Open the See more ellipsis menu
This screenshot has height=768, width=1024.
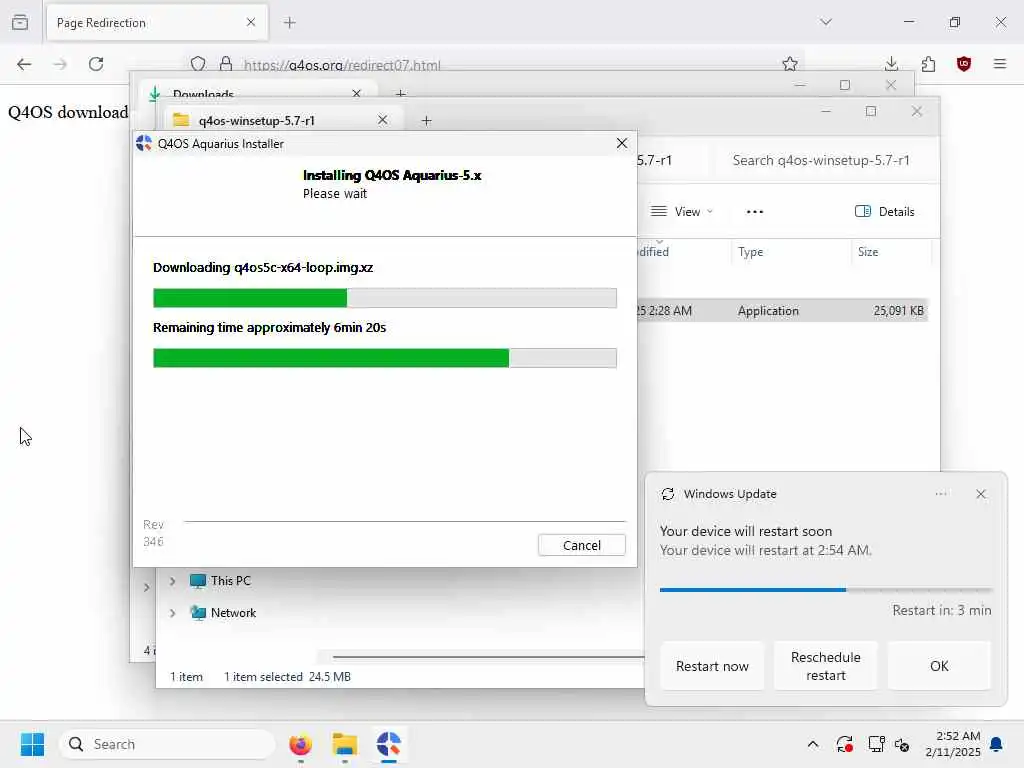[754, 212]
